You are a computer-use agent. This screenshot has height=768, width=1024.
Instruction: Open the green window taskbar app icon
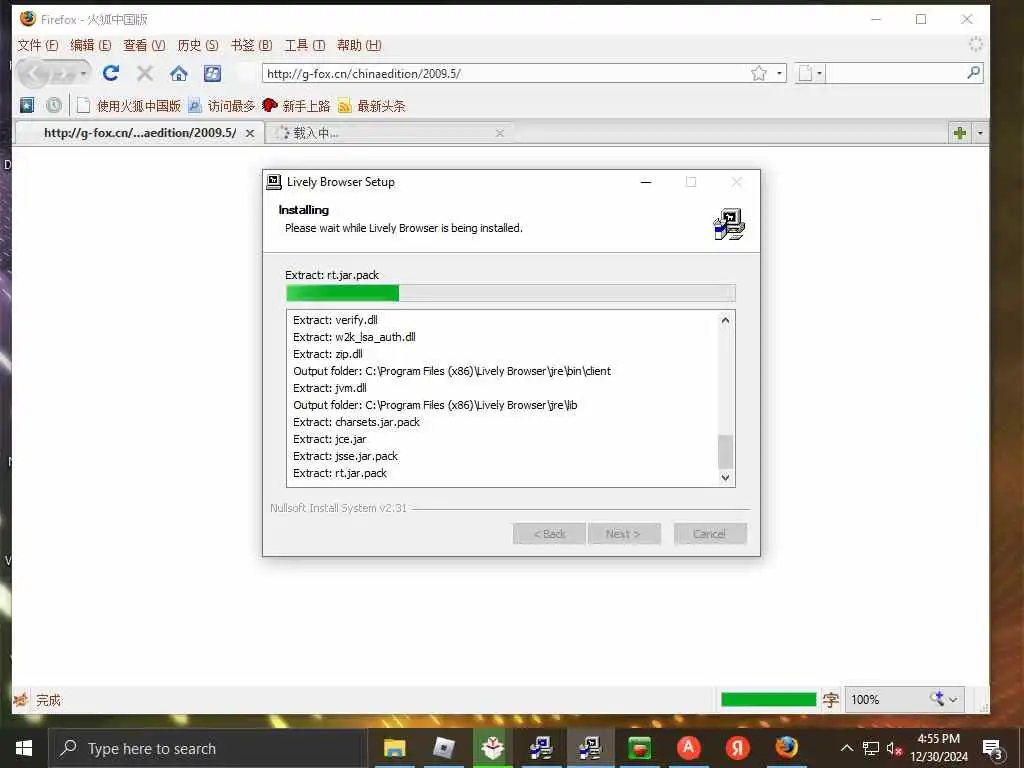639,748
